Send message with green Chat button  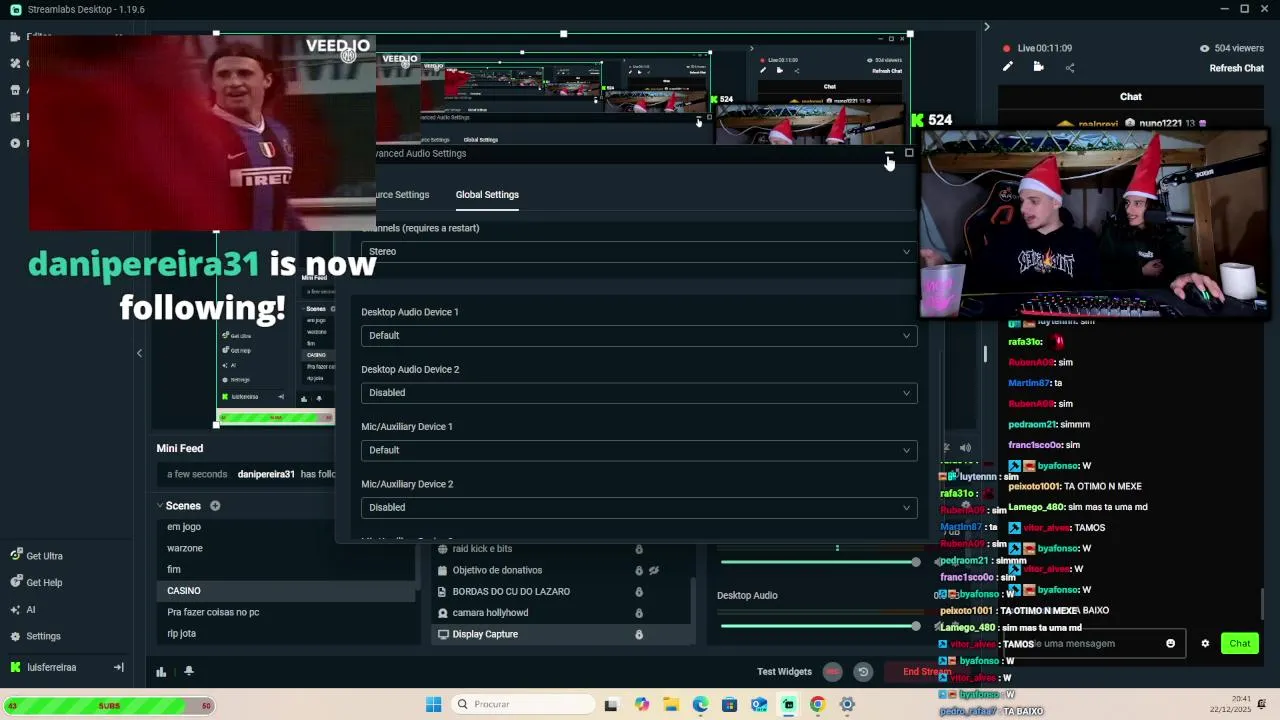coord(1240,643)
